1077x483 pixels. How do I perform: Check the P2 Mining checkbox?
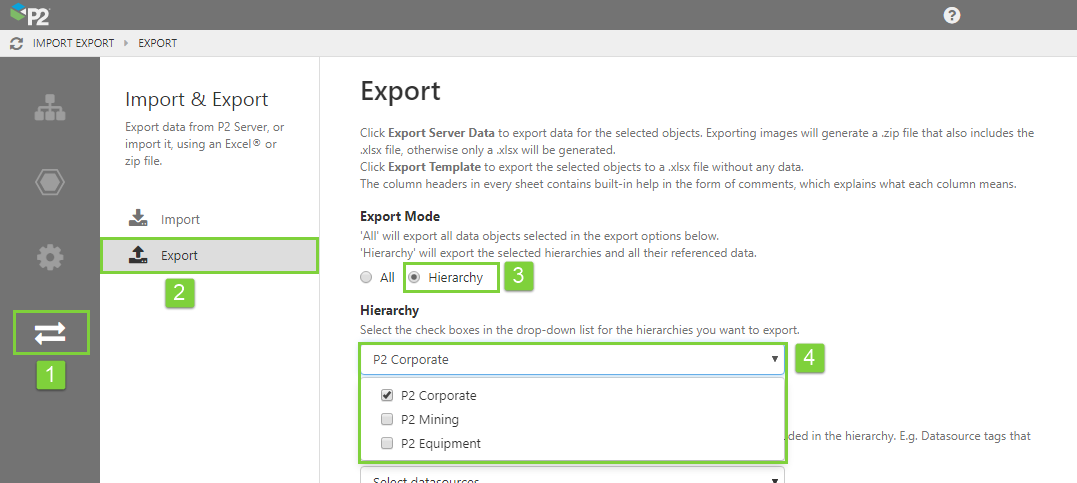[x=387, y=420]
